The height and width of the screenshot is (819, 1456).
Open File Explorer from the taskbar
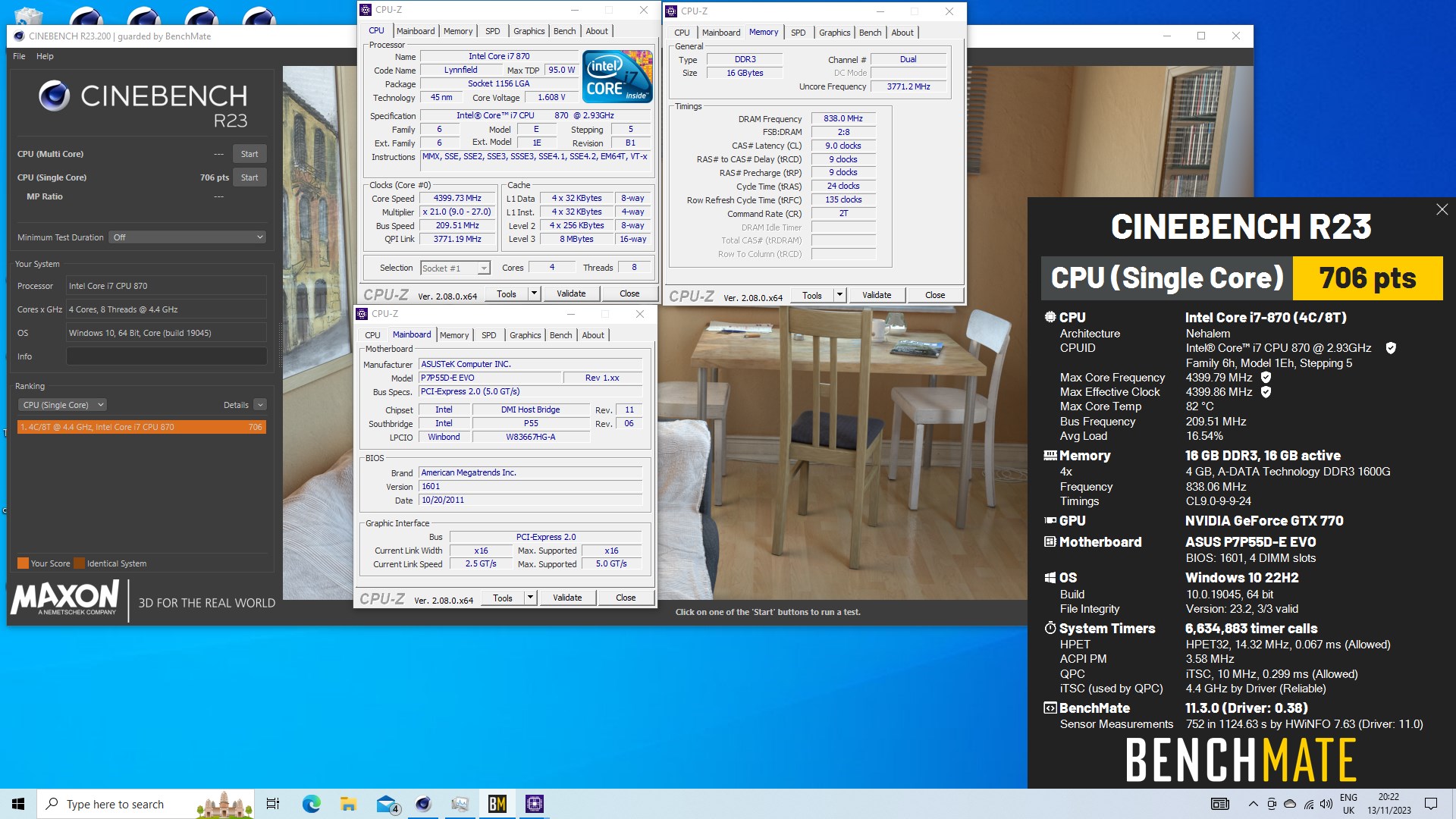click(x=348, y=804)
